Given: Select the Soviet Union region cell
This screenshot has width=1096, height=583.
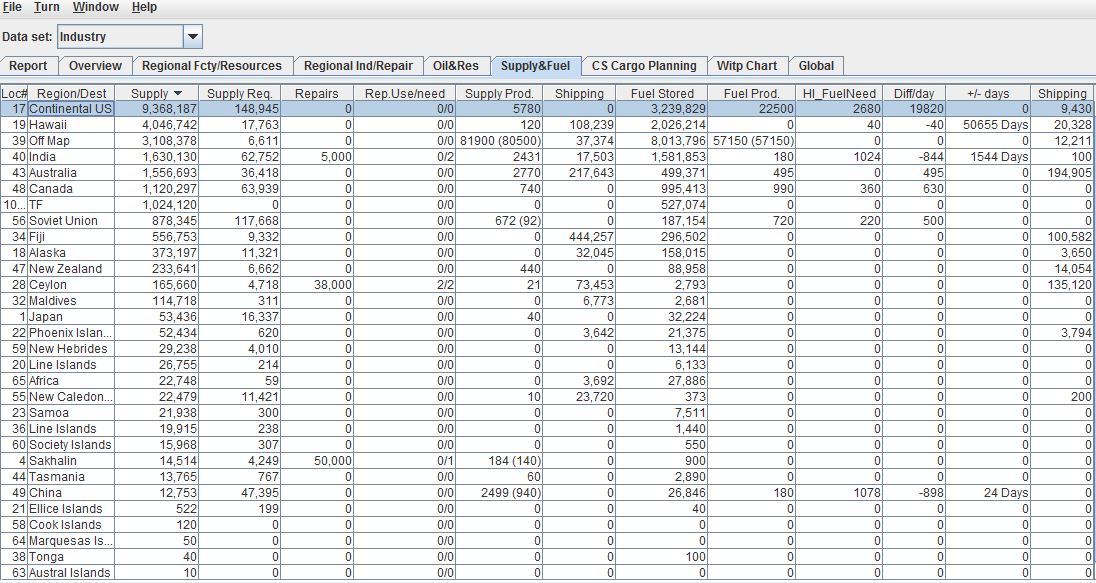Looking at the screenshot, I should pyautogui.click(x=71, y=220).
